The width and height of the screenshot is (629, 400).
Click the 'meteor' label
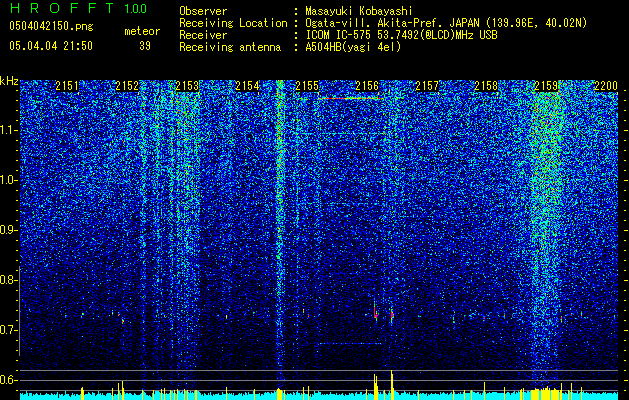click(x=142, y=31)
